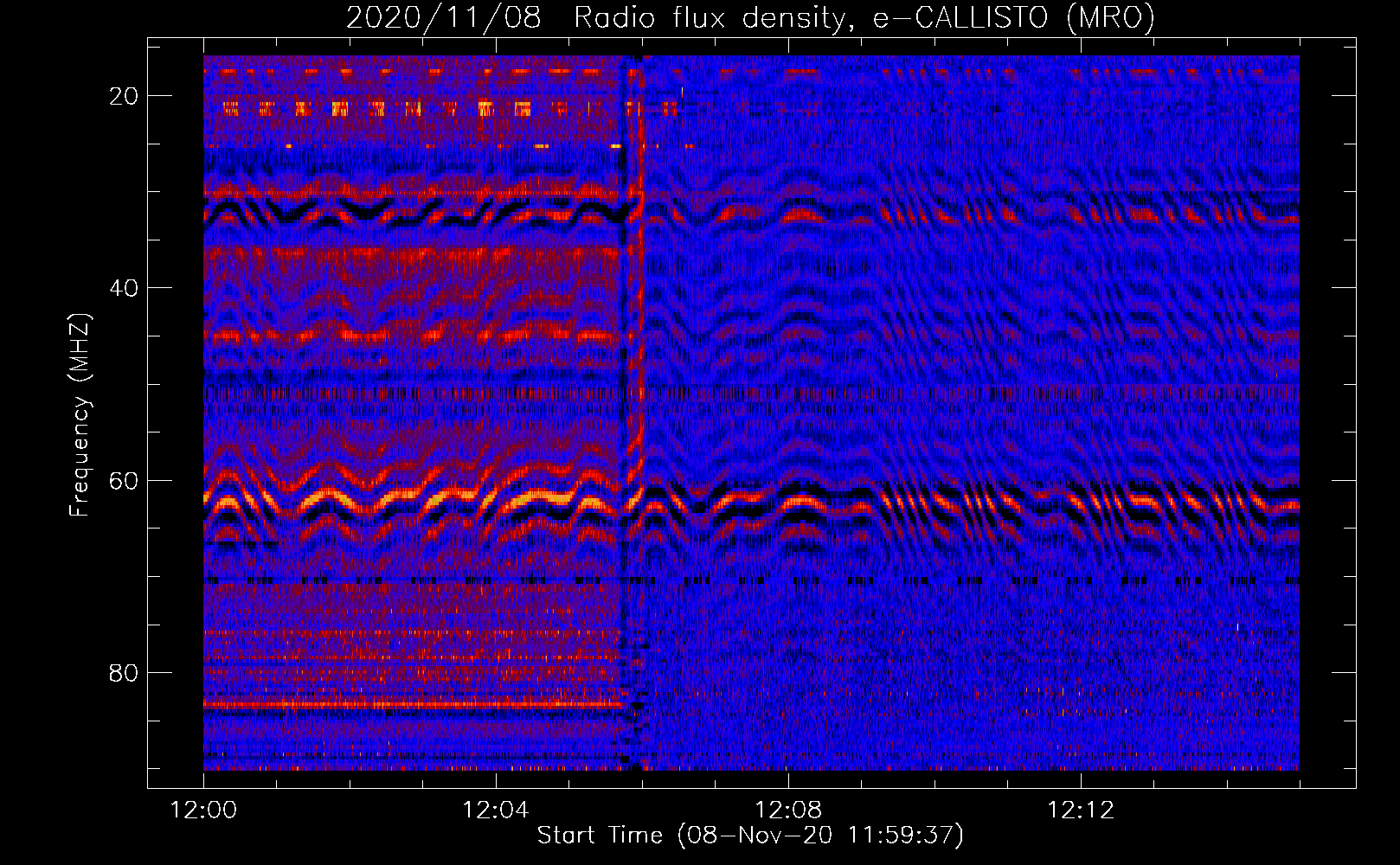Click the 'Frequency (MHZ)' axis label
Screen dimensions: 1400x865
(80, 415)
